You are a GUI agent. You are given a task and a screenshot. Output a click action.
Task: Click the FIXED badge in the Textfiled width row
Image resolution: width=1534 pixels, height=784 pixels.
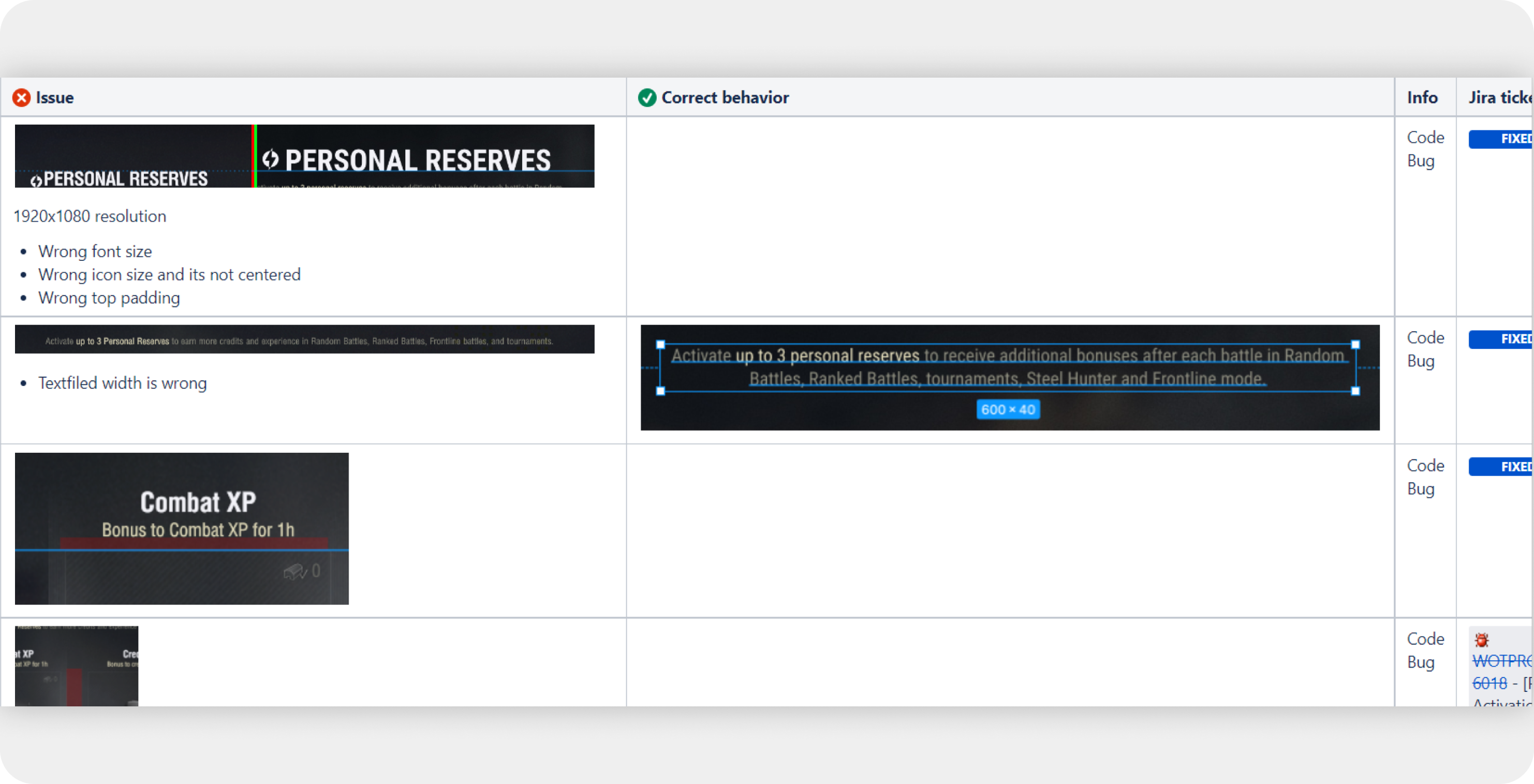(1501, 339)
